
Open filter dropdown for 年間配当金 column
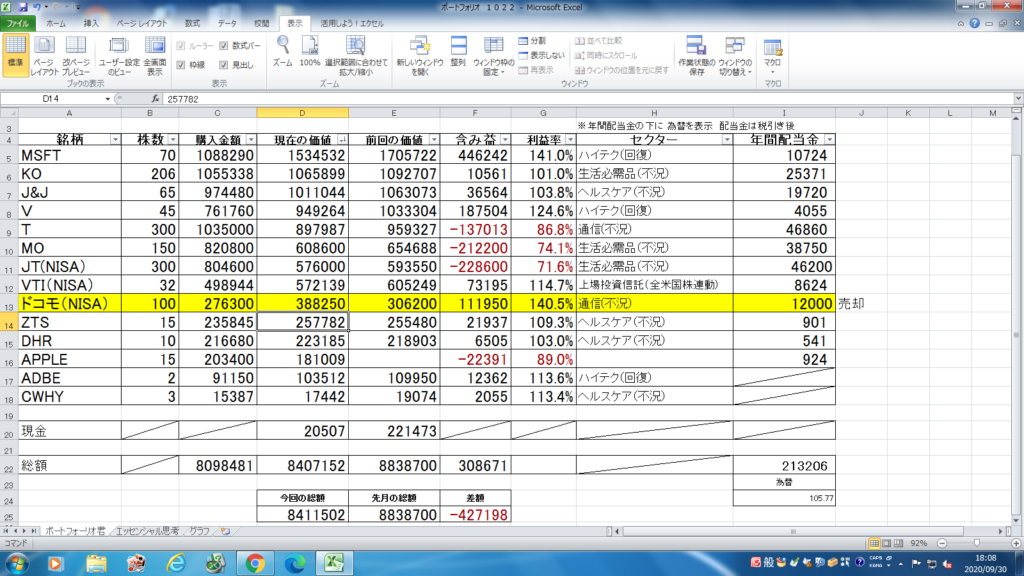[x=829, y=140]
